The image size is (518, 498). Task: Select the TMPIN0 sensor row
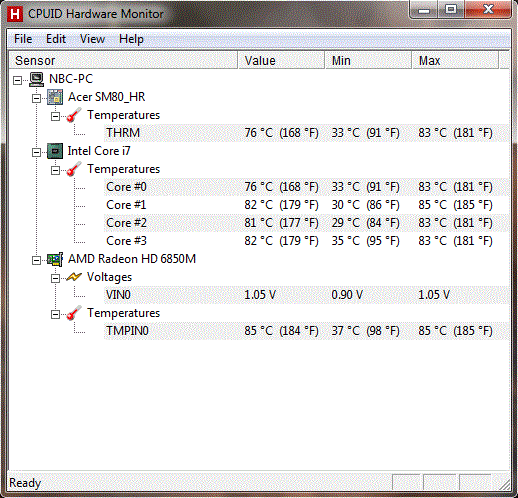(x=306, y=331)
